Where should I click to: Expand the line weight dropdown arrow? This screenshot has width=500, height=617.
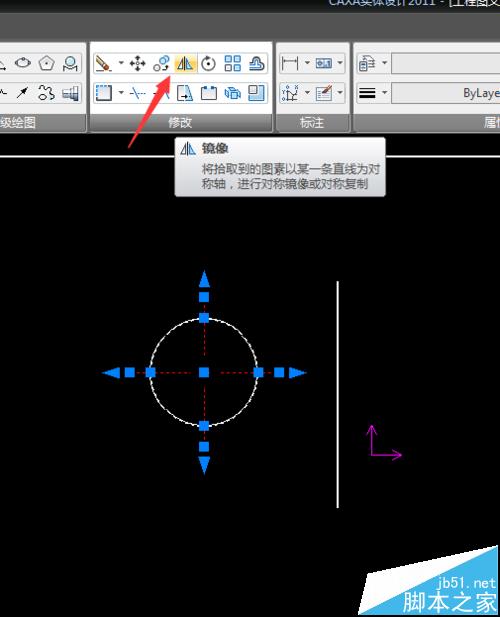384,93
